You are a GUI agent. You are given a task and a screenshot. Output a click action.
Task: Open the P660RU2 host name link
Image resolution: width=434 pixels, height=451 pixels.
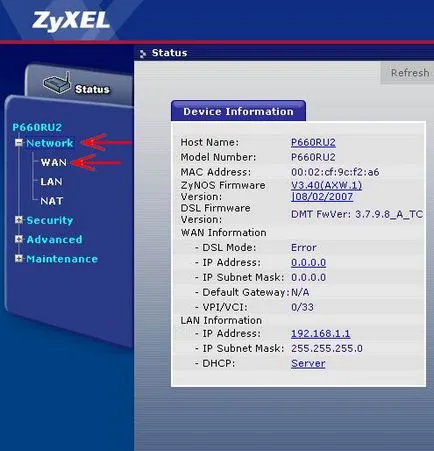point(313,142)
